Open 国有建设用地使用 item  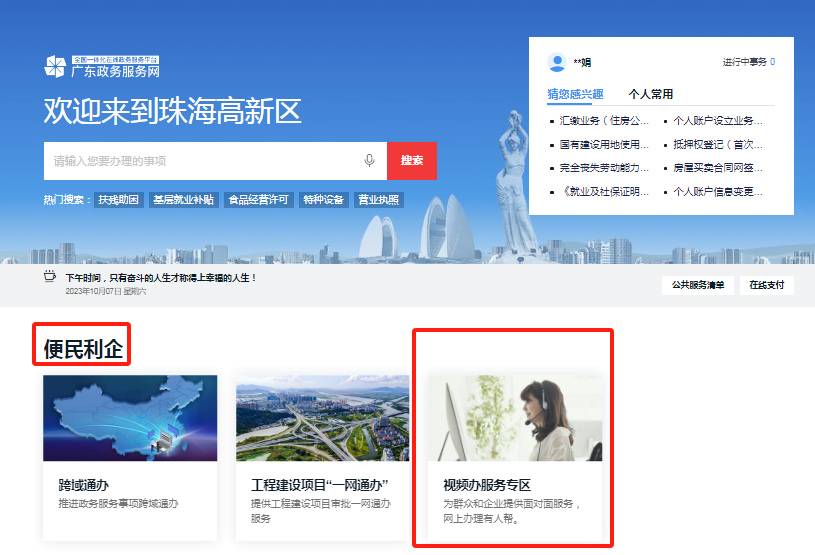pyautogui.click(x=604, y=144)
